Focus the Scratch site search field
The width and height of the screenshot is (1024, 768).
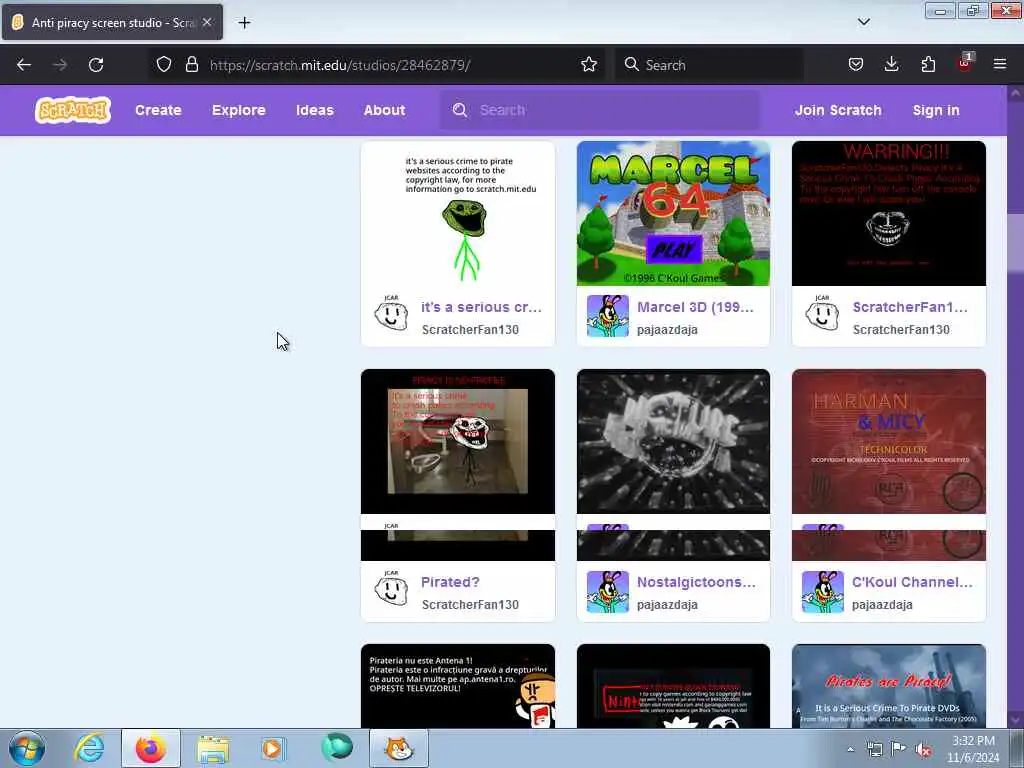point(600,110)
